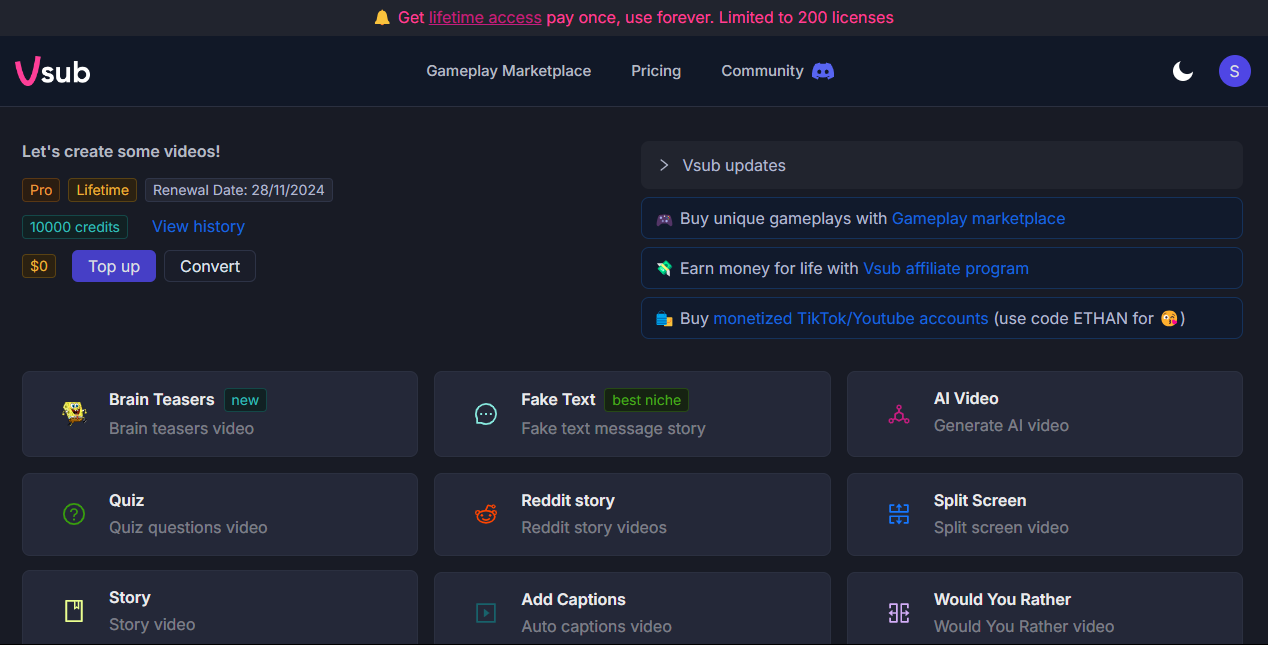Toggle dark mode moon icon
Image resolution: width=1268 pixels, height=645 pixels.
[1183, 71]
